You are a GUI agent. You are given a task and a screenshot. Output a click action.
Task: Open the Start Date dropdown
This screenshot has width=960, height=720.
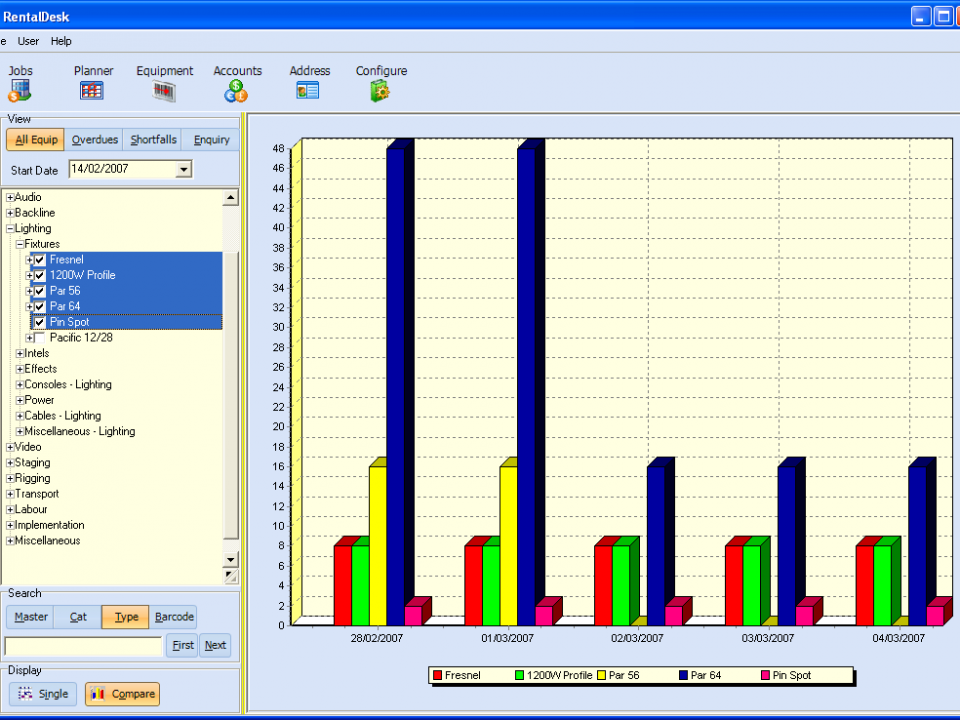[x=182, y=170]
